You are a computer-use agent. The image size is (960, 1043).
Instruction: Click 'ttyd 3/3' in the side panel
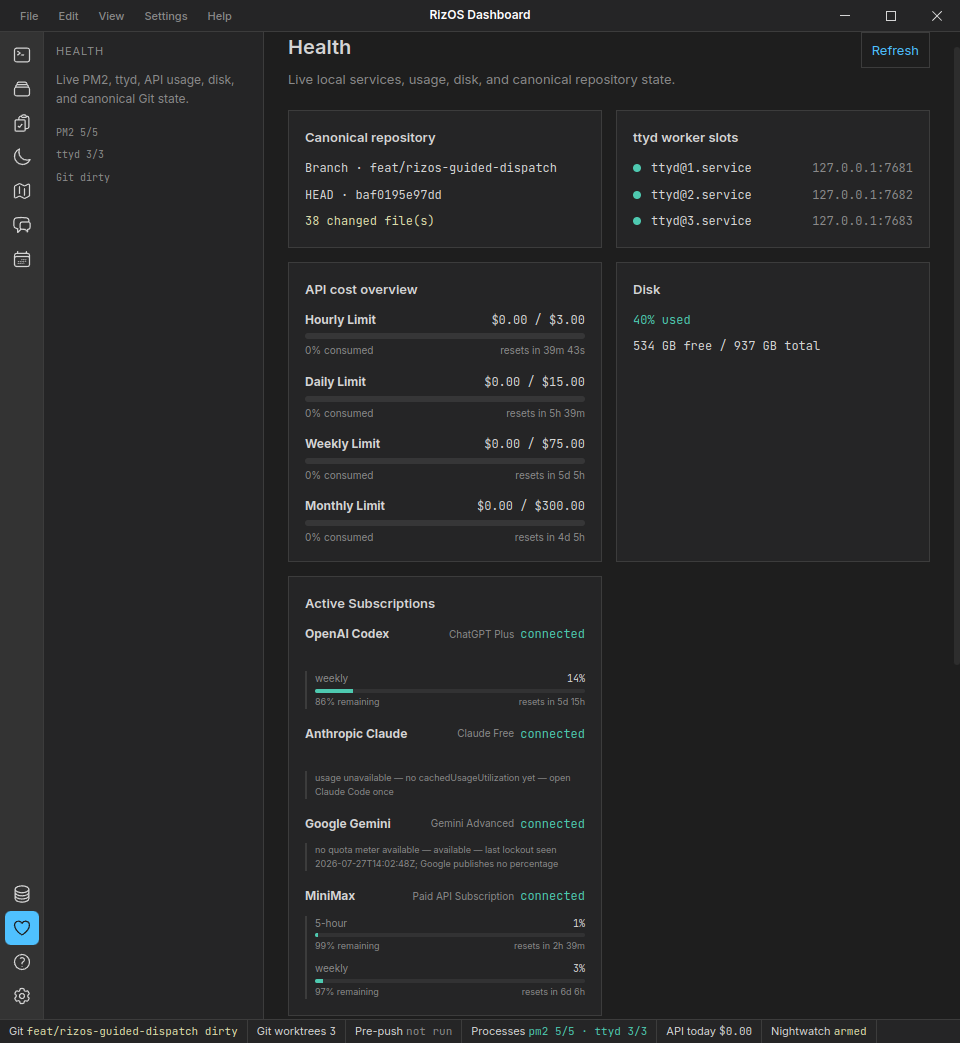[80, 154]
